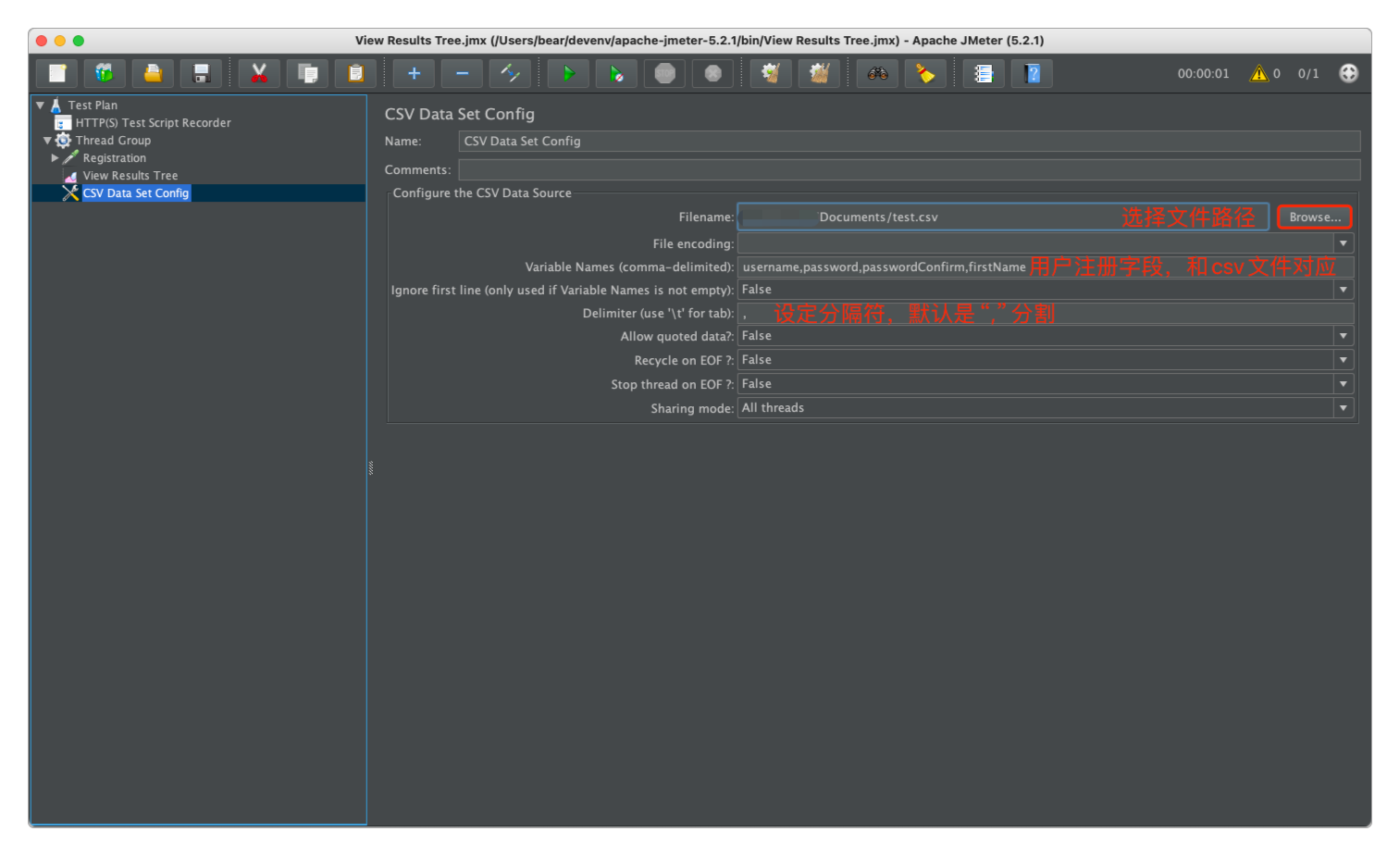Screen dimensions: 1400x856
Task: Collapse the Thread Group node arrow
Action: pyautogui.click(x=47, y=141)
